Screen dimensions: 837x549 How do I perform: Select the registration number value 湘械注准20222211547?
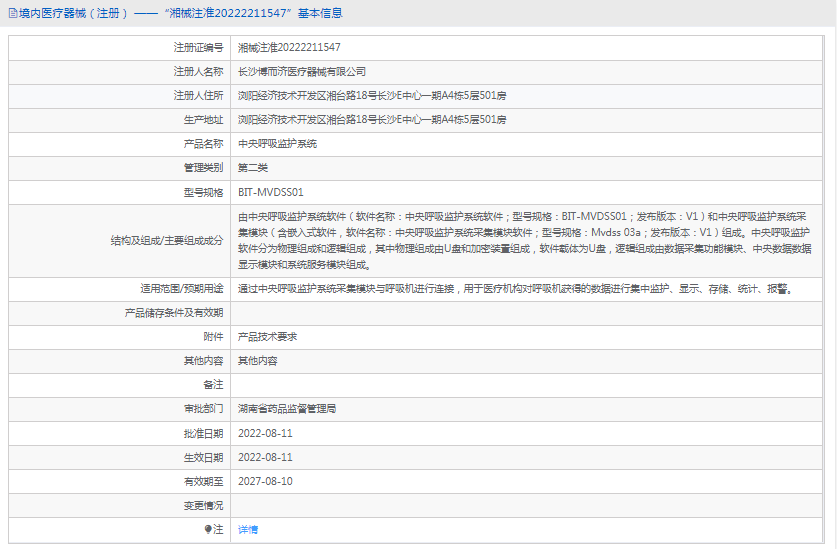coord(289,48)
